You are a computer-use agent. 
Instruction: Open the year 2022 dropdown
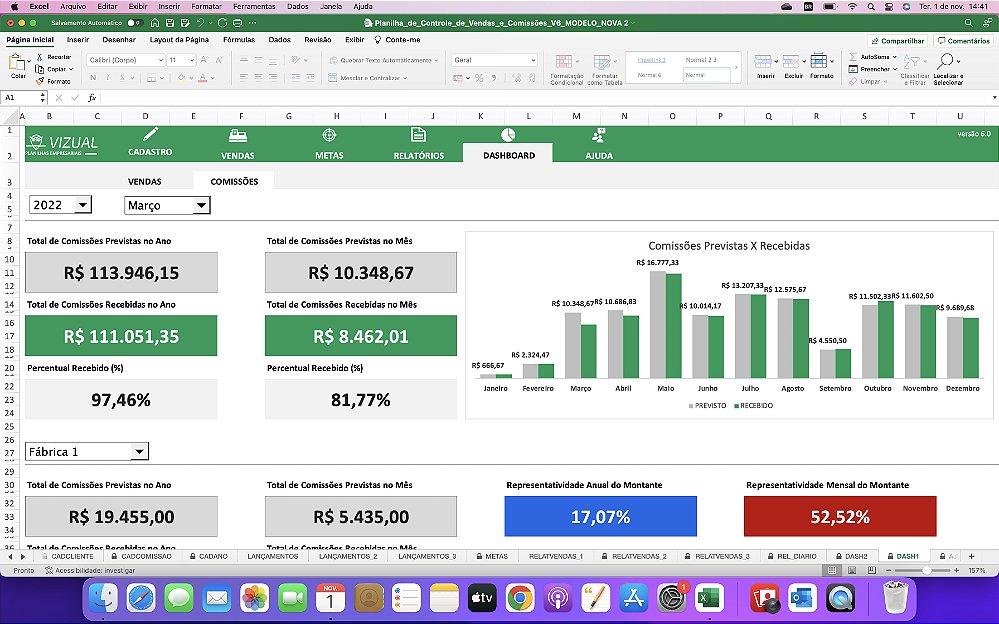pyautogui.click(x=85, y=204)
